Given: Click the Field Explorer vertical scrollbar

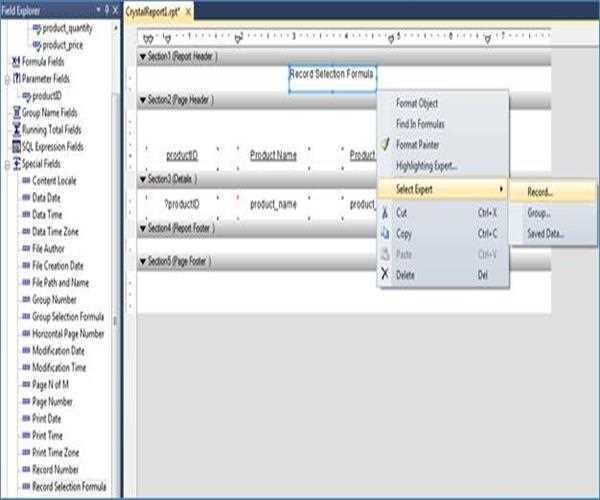Looking at the screenshot, I should (115, 250).
